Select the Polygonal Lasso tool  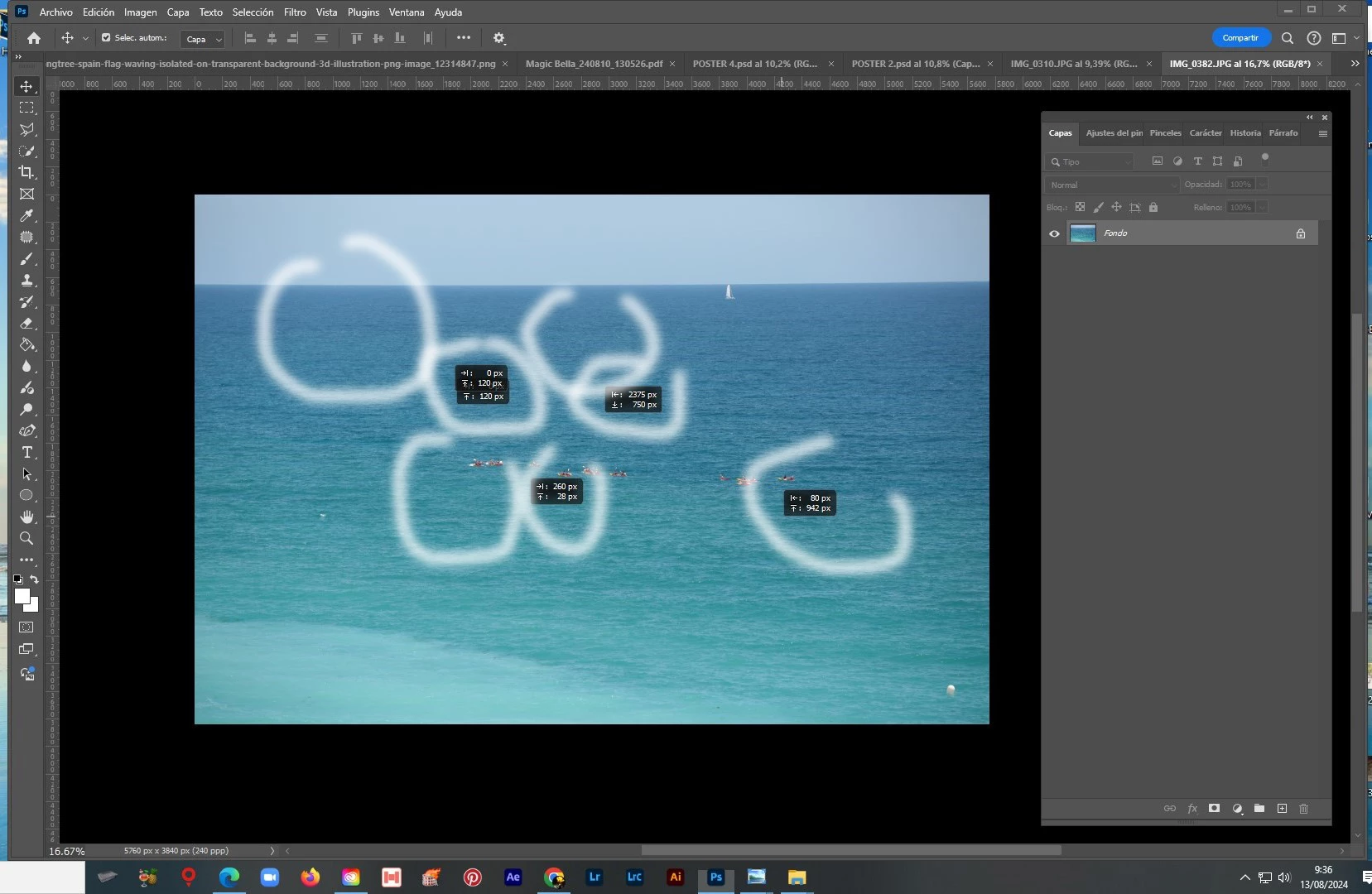(26, 130)
